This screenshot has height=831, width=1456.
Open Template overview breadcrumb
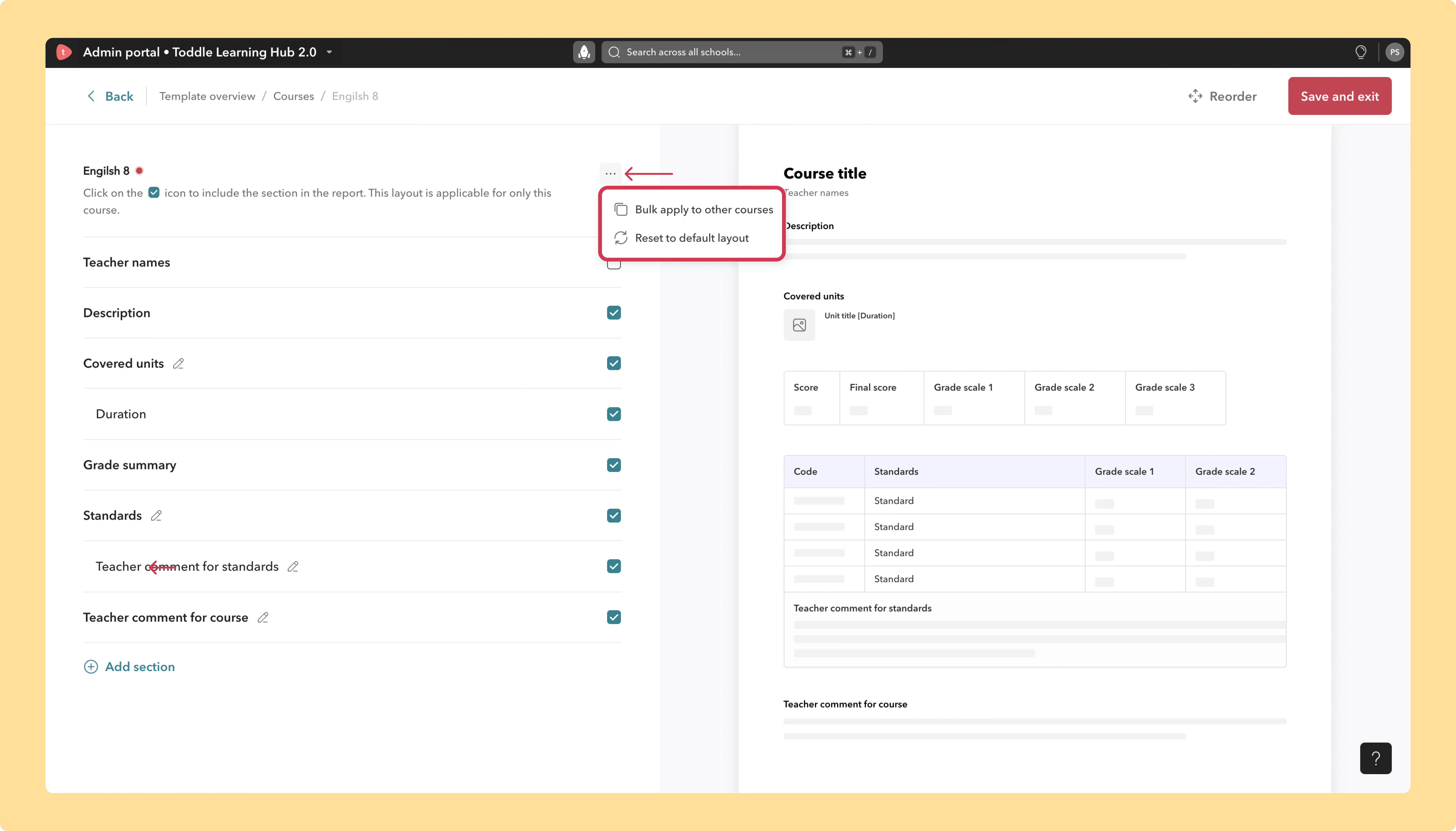(x=207, y=96)
